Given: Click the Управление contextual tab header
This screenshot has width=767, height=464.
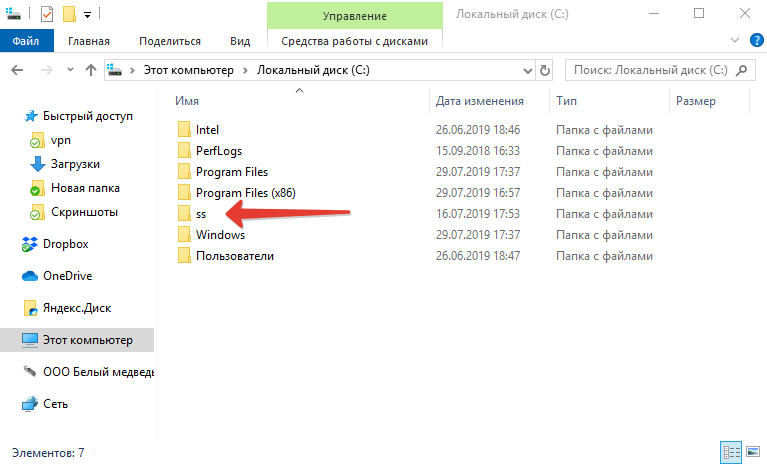Looking at the screenshot, I should click(x=355, y=16).
